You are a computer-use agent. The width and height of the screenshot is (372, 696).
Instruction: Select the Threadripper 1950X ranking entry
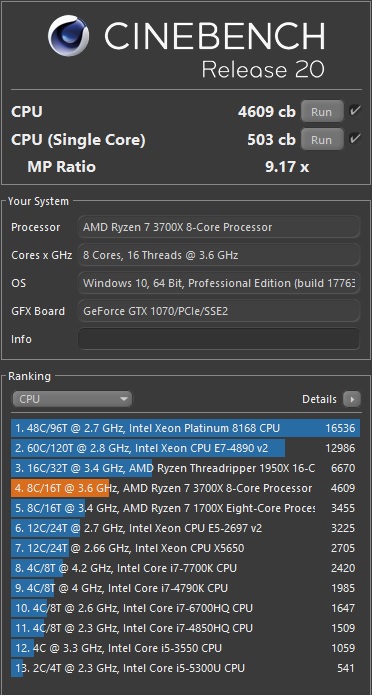tap(186, 468)
